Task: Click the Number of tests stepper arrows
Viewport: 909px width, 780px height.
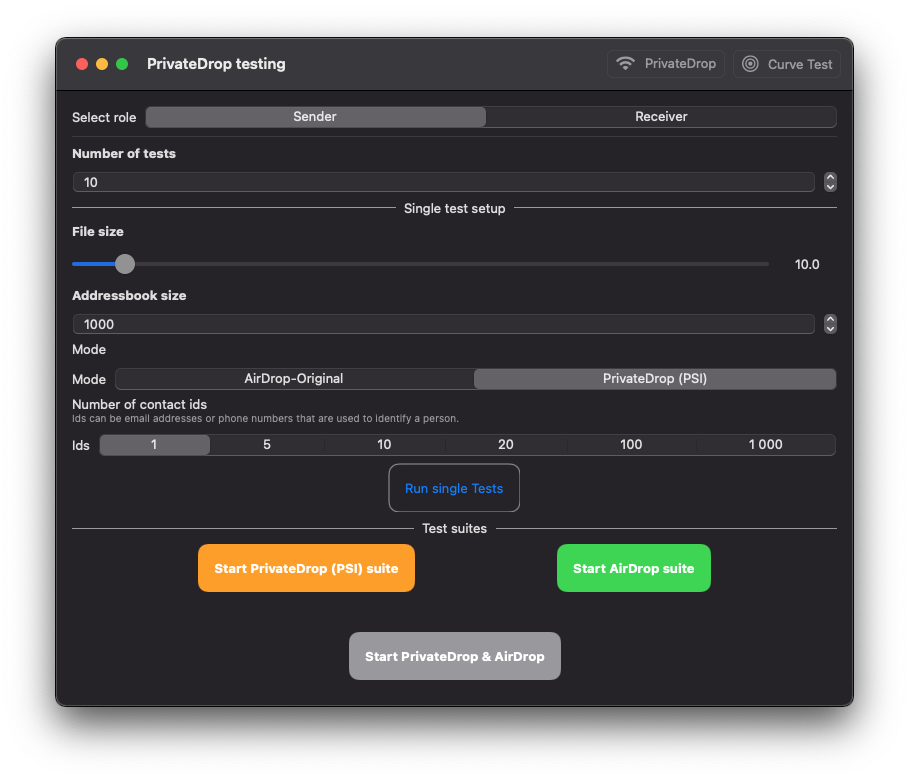Action: pos(830,182)
